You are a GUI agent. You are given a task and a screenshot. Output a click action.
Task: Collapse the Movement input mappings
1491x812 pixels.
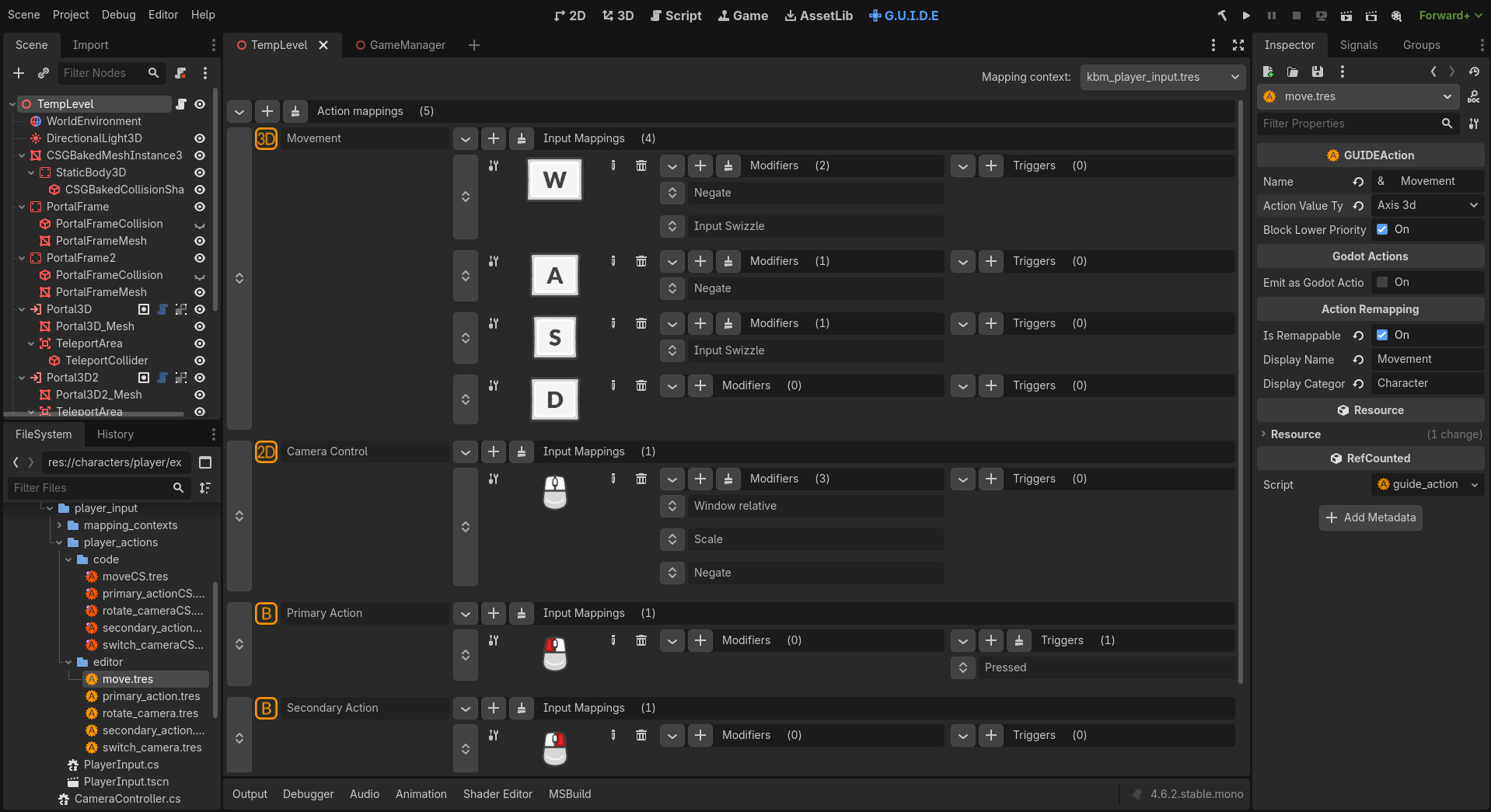click(x=466, y=138)
